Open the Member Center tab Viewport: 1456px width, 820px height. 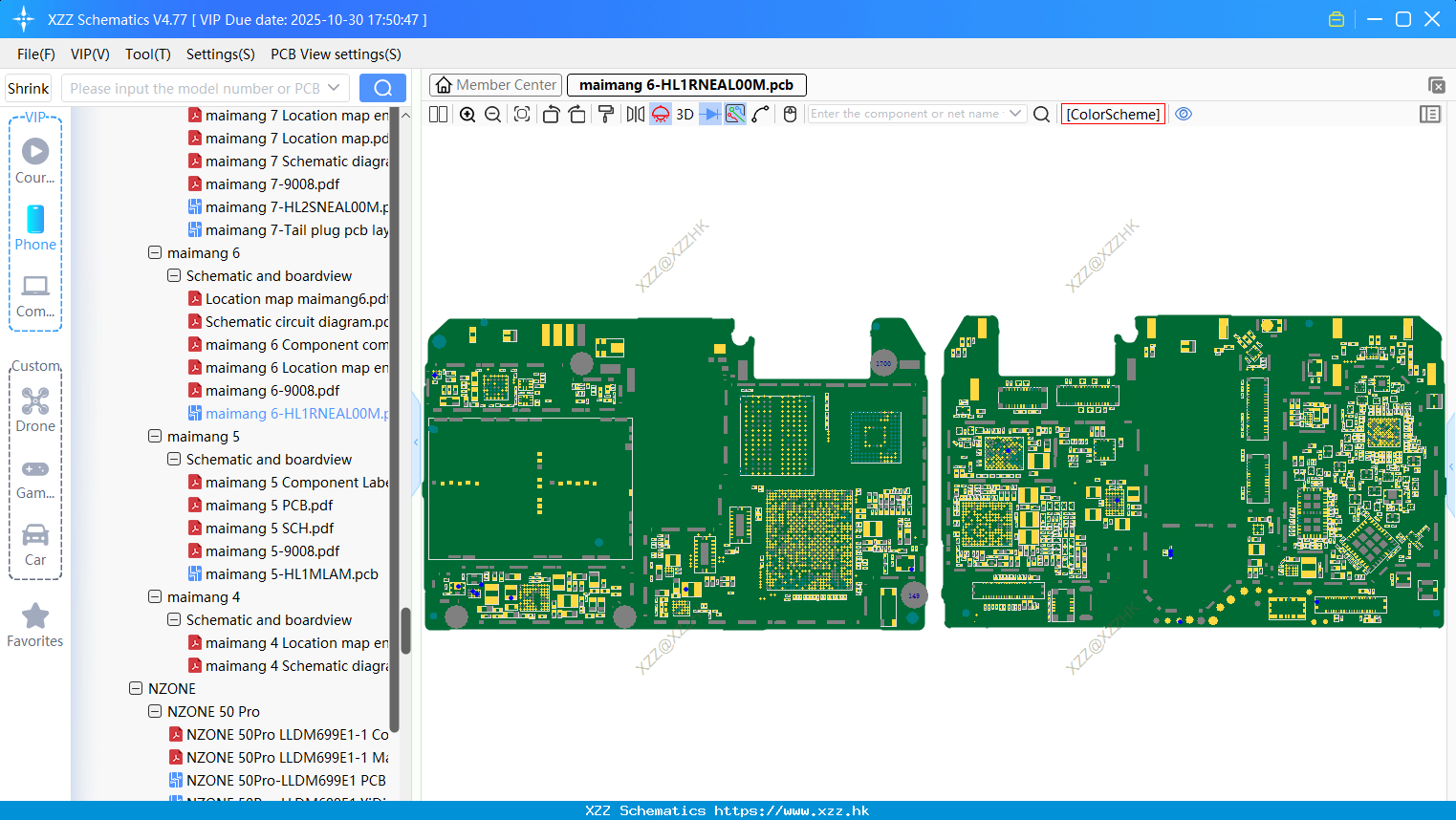coord(495,85)
